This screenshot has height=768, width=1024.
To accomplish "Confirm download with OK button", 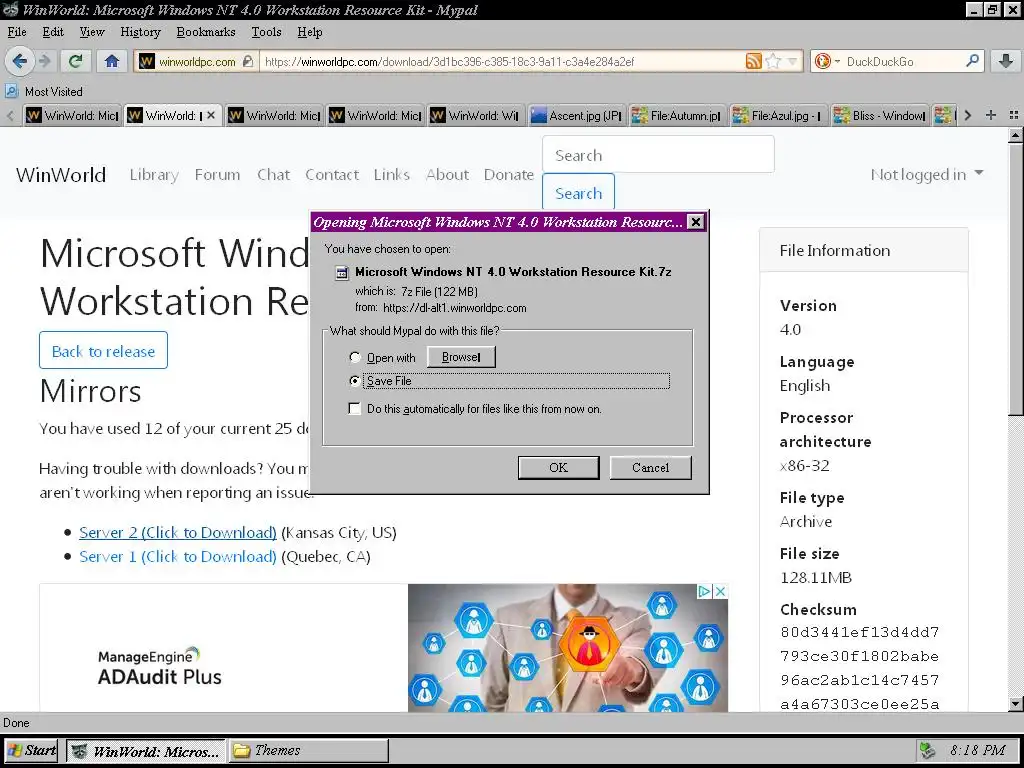I will 558,468.
